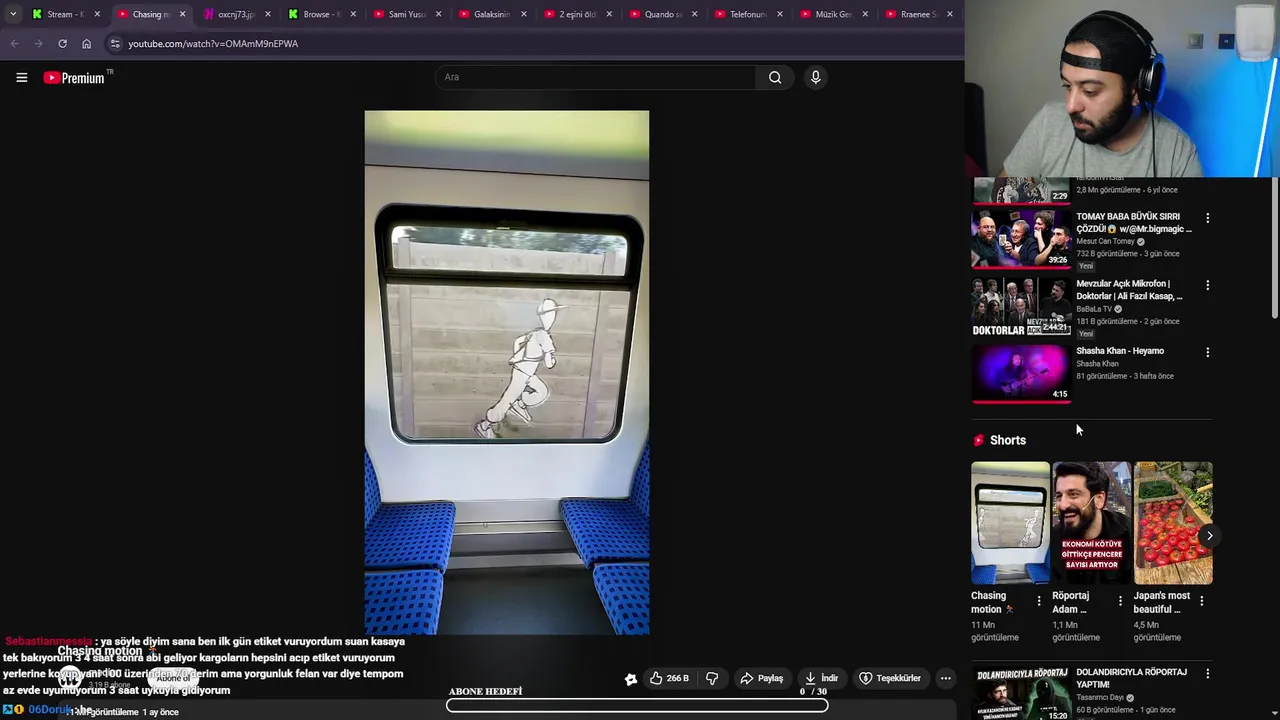Focus the address bar URL

pyautogui.click(x=213, y=44)
